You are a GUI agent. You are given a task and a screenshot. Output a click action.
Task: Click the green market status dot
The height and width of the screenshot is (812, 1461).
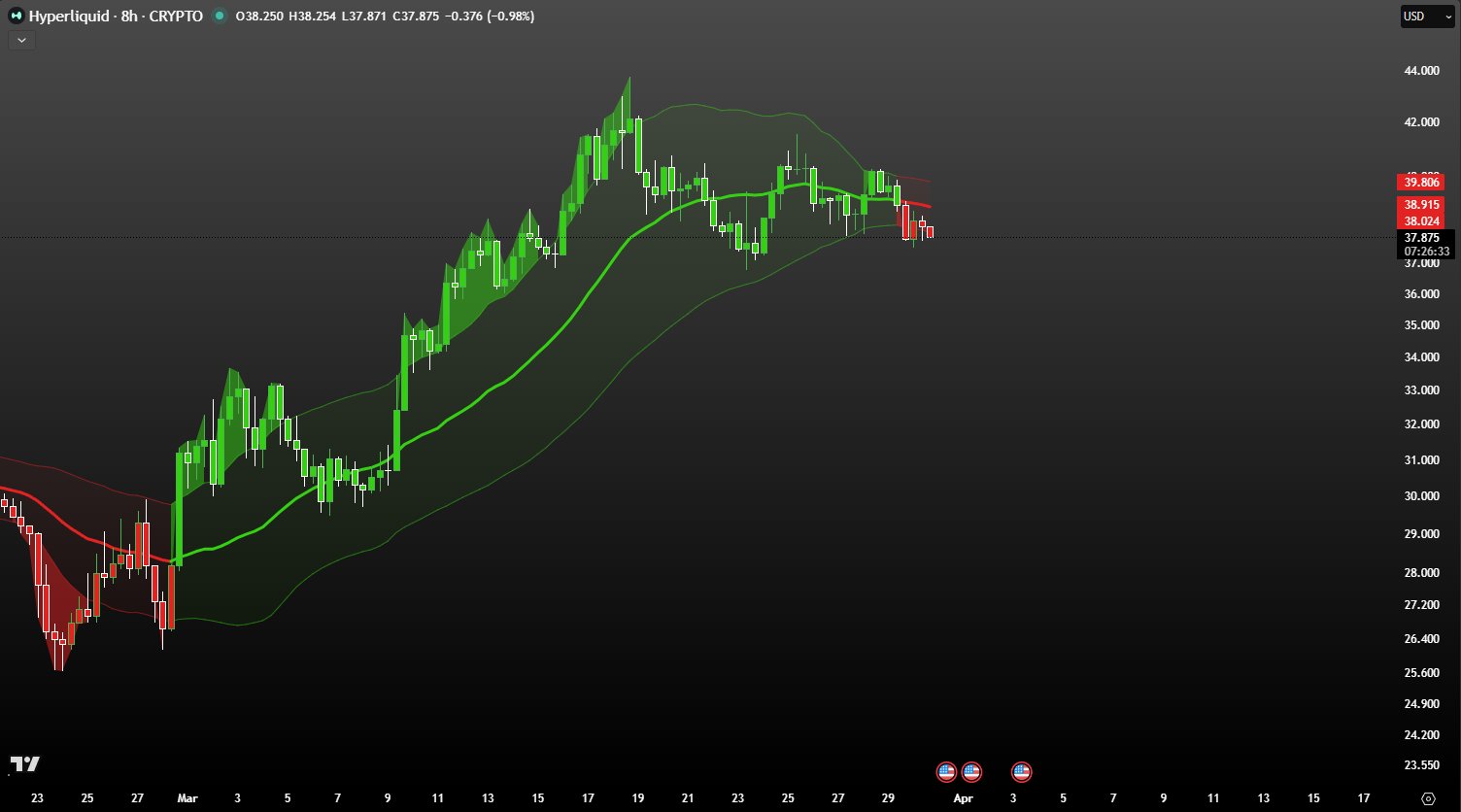point(220,17)
